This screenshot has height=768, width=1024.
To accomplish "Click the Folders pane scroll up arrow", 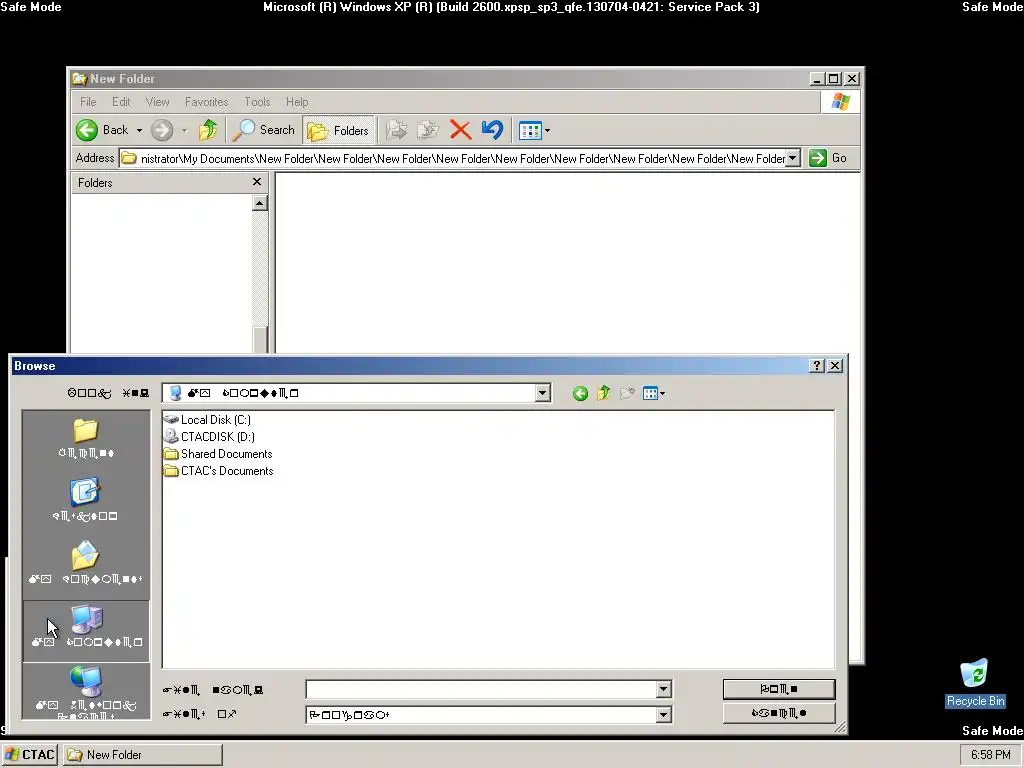I will [259, 204].
